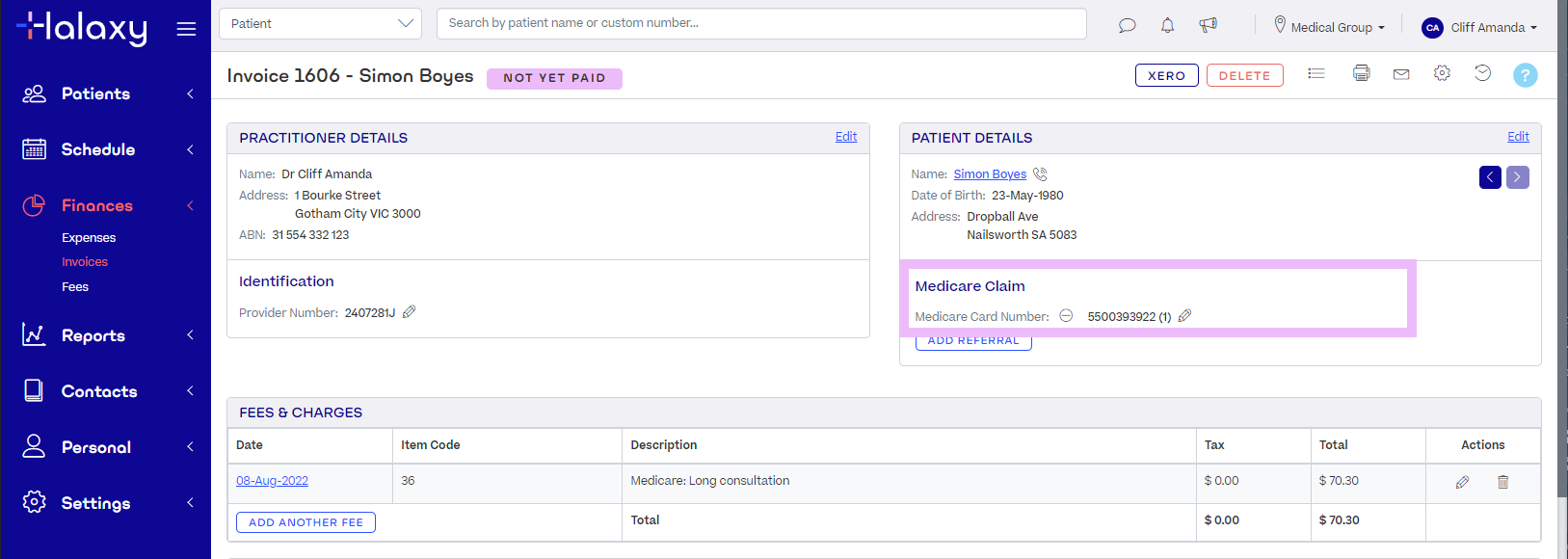The image size is (1568, 559).
Task: Edit the Long consultation fee row
Action: coord(1462,482)
